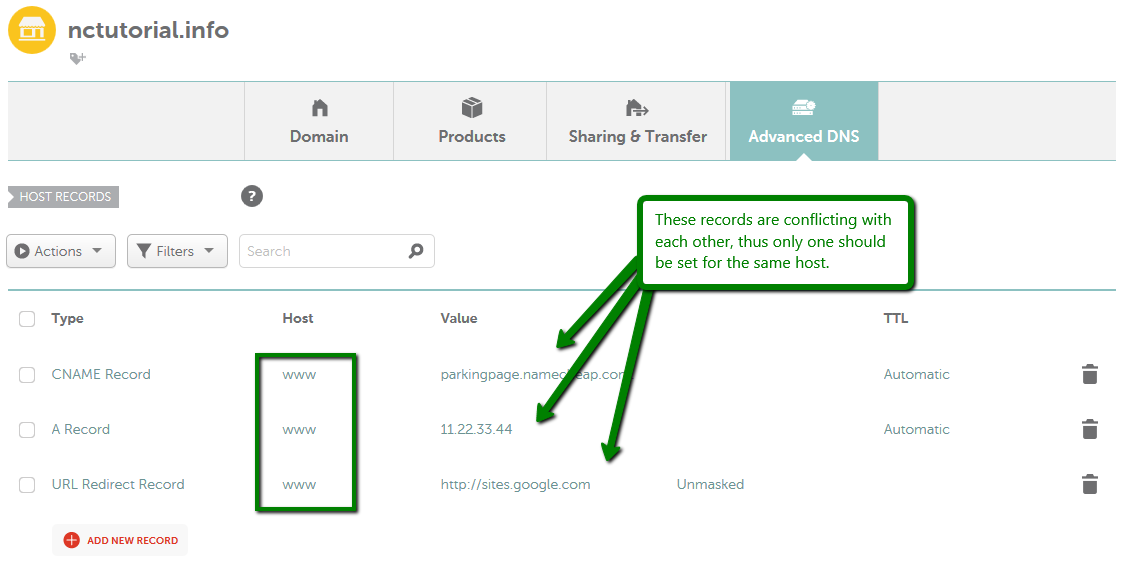Go to the Products tab
The image size is (1132, 568).
(x=471, y=121)
